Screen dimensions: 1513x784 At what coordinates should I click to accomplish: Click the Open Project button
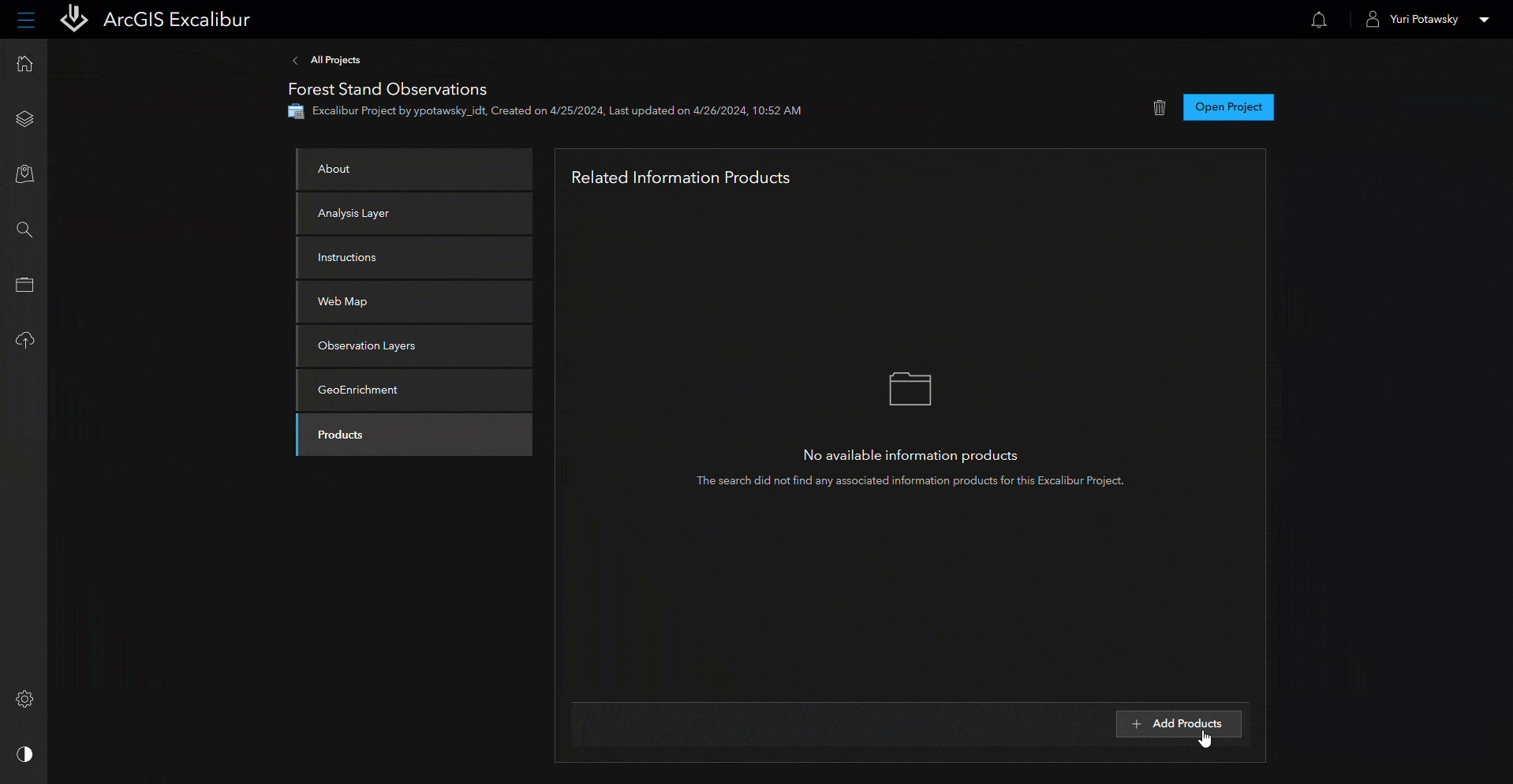pos(1227,107)
